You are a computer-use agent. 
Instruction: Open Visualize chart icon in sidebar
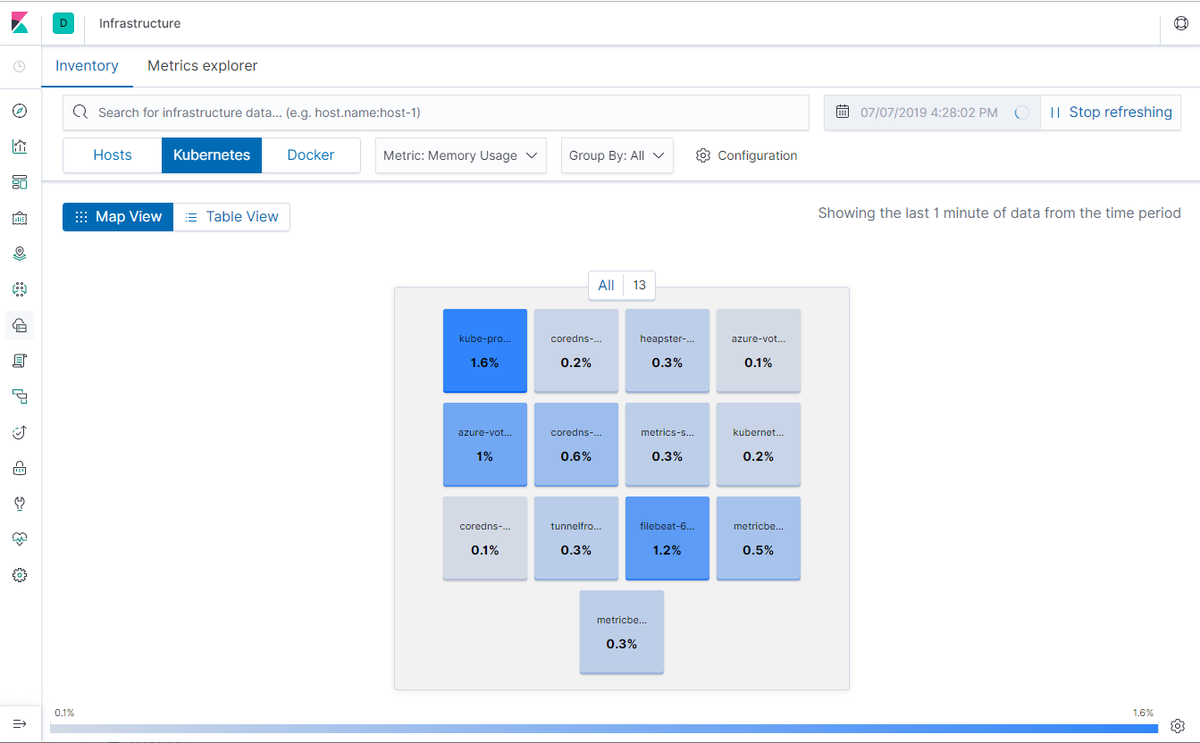pos(19,146)
